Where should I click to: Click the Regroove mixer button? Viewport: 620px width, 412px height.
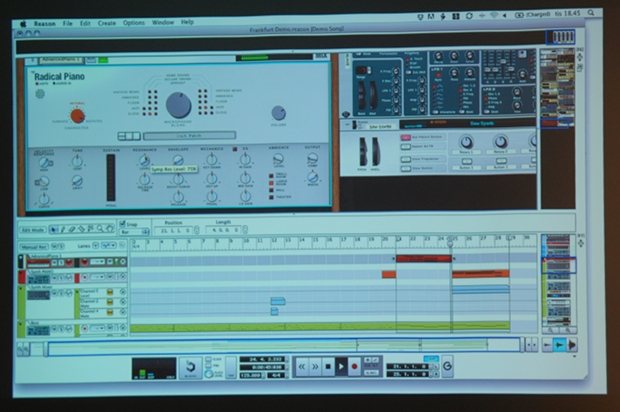tap(447, 366)
